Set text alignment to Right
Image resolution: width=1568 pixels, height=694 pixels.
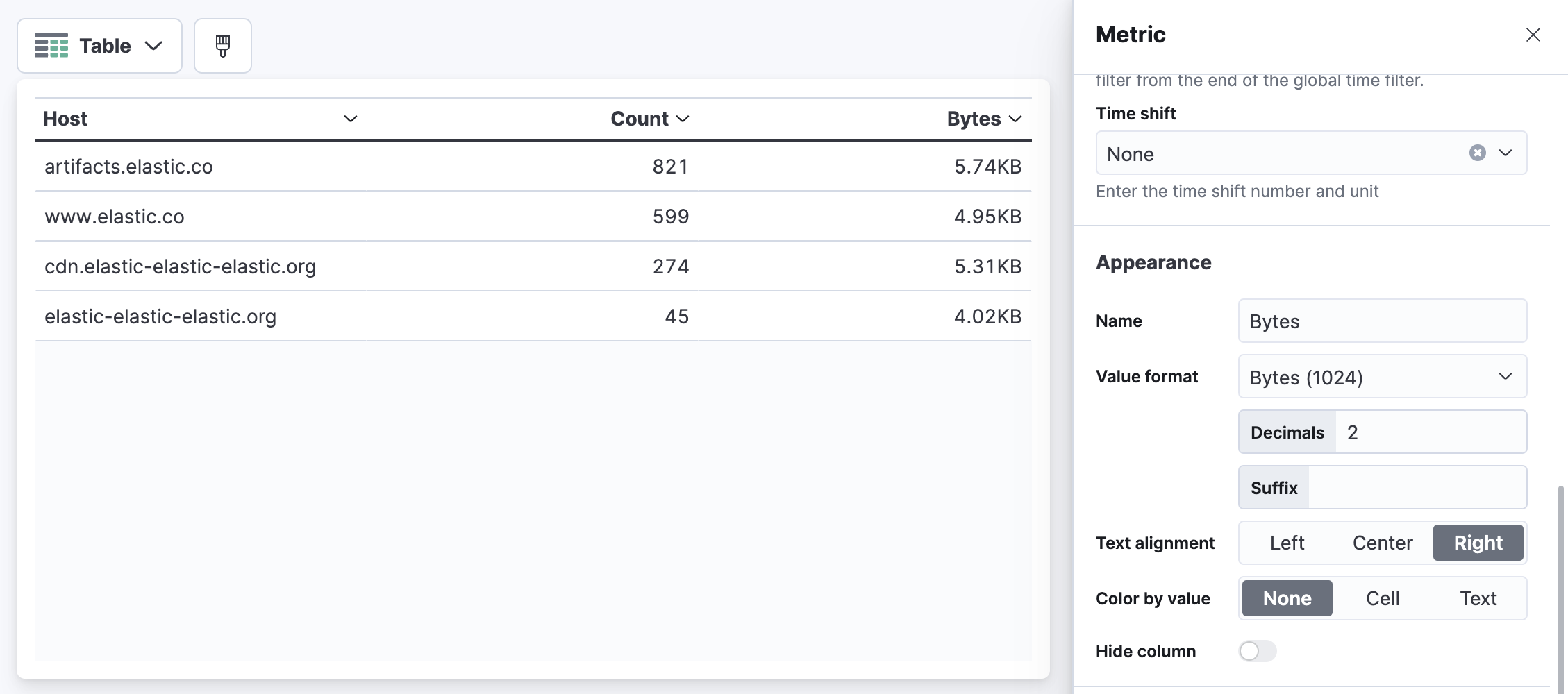[x=1478, y=543]
